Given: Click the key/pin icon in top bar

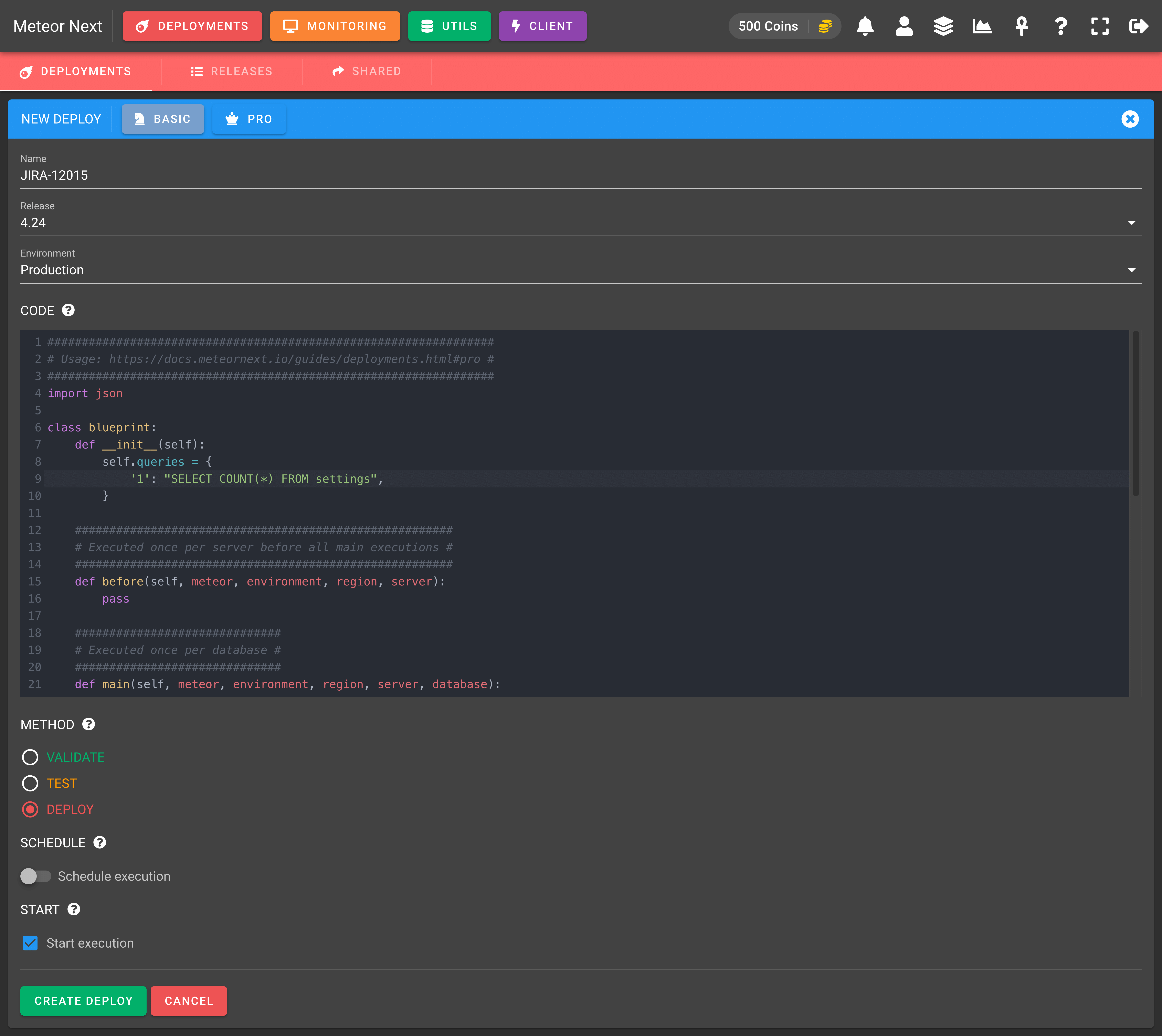Looking at the screenshot, I should click(x=1021, y=26).
